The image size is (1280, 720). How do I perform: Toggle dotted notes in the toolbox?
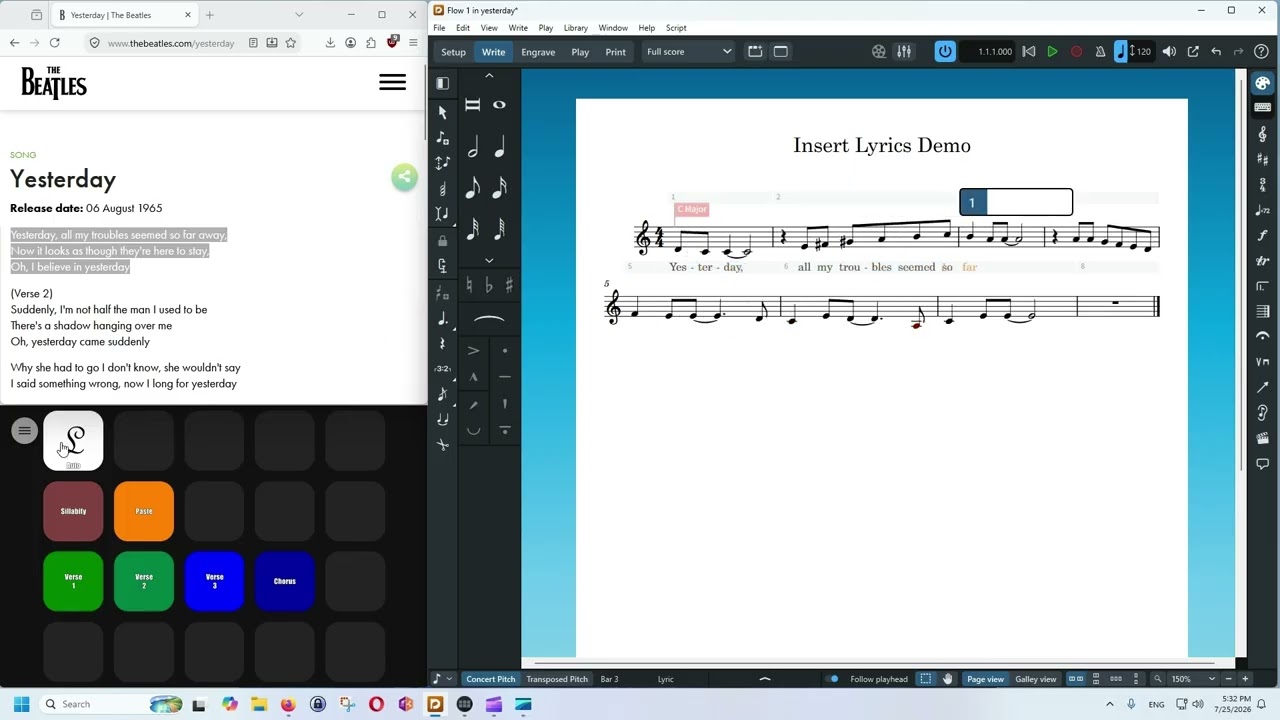[x=443, y=319]
